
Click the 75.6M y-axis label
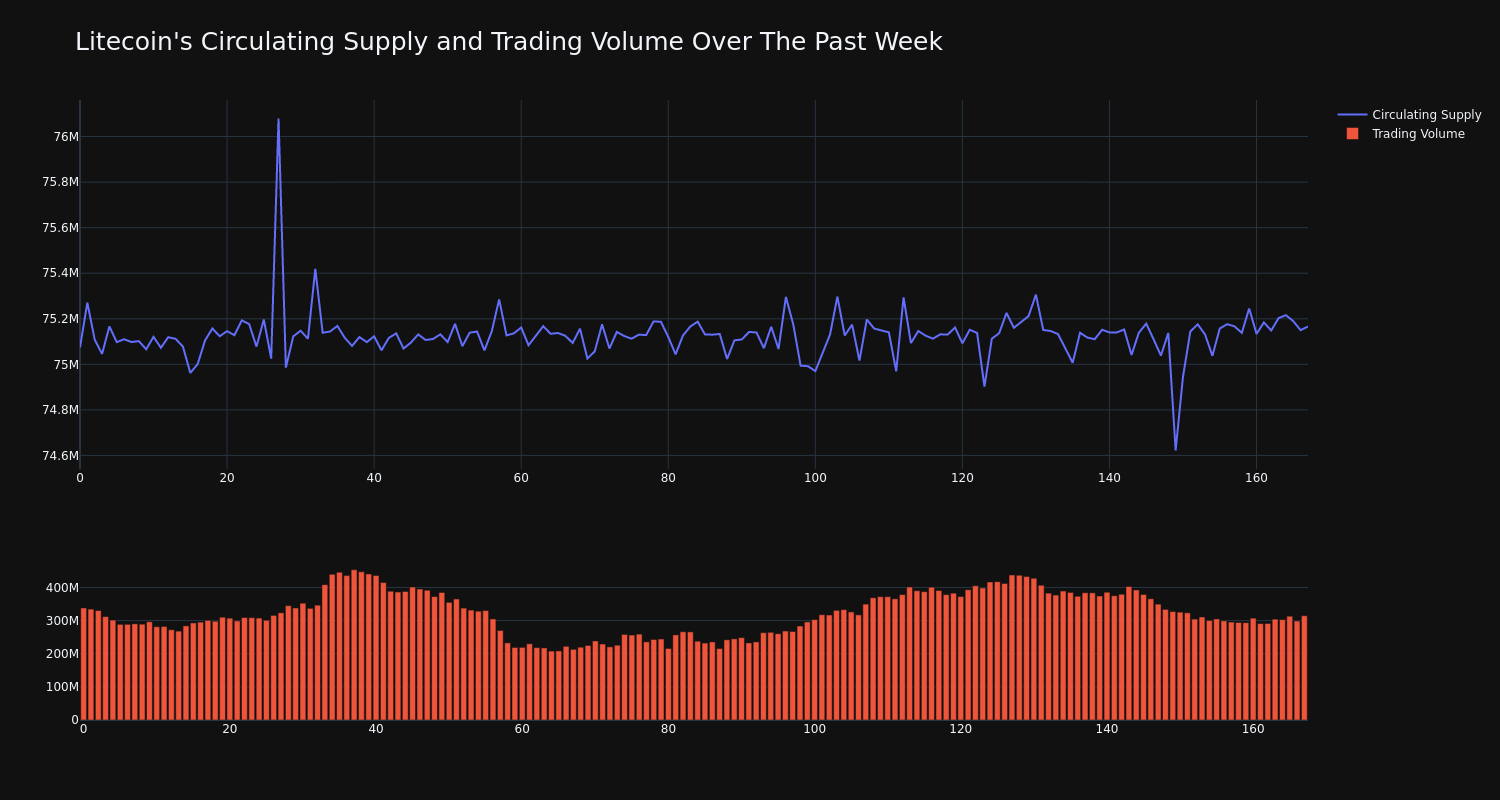click(60, 228)
